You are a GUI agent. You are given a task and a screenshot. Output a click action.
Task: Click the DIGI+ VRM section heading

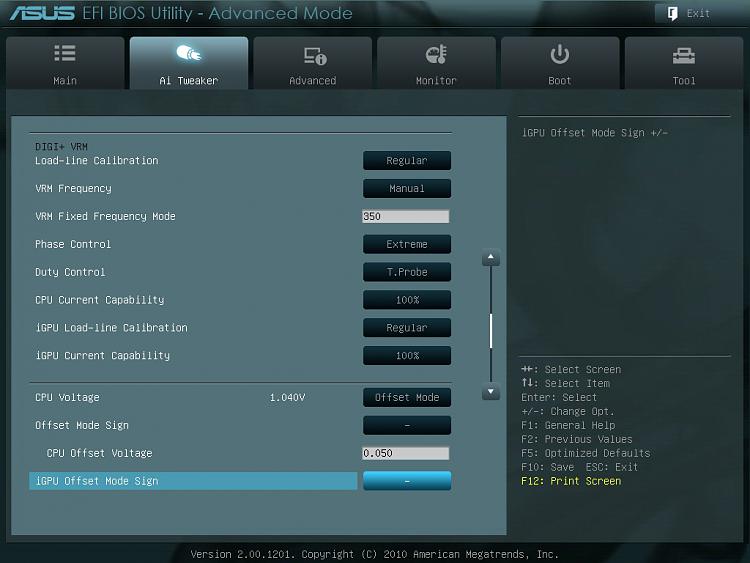[61, 146]
